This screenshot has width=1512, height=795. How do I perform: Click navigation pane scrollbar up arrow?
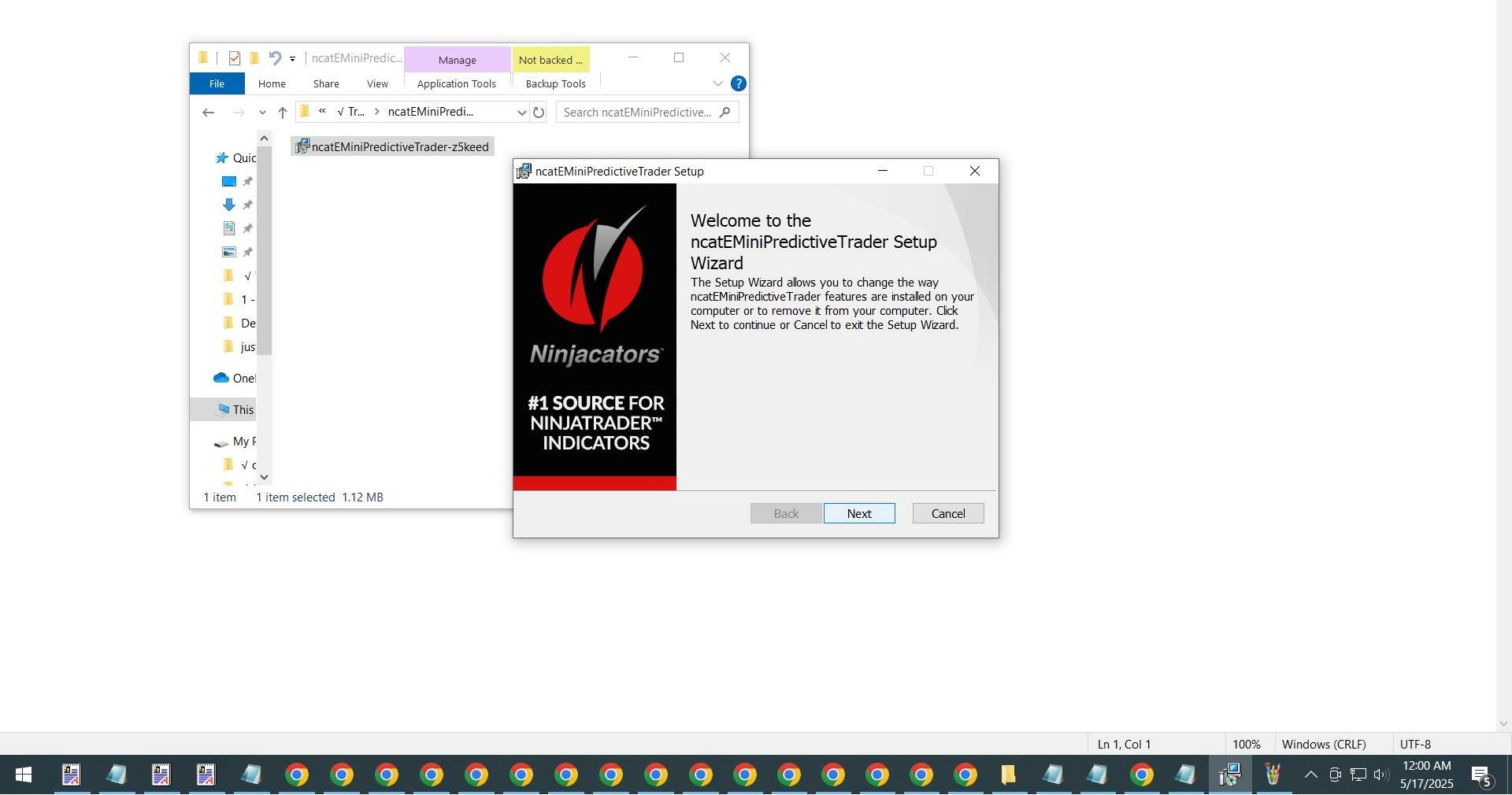(264, 139)
